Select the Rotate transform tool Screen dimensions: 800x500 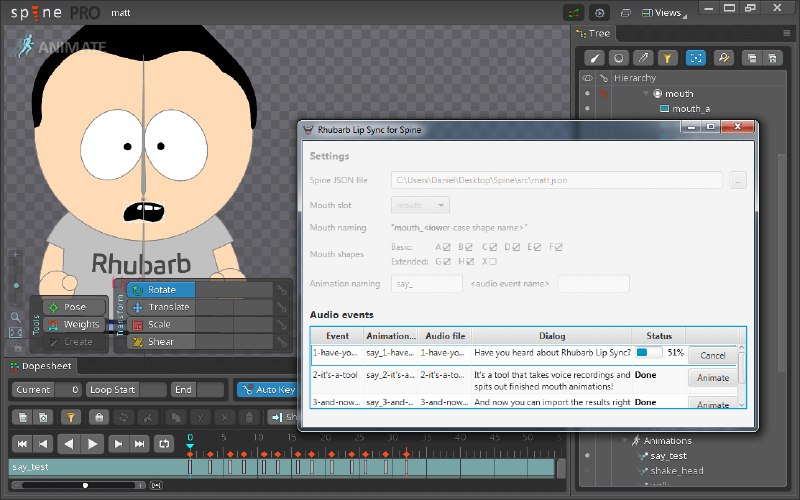161,290
